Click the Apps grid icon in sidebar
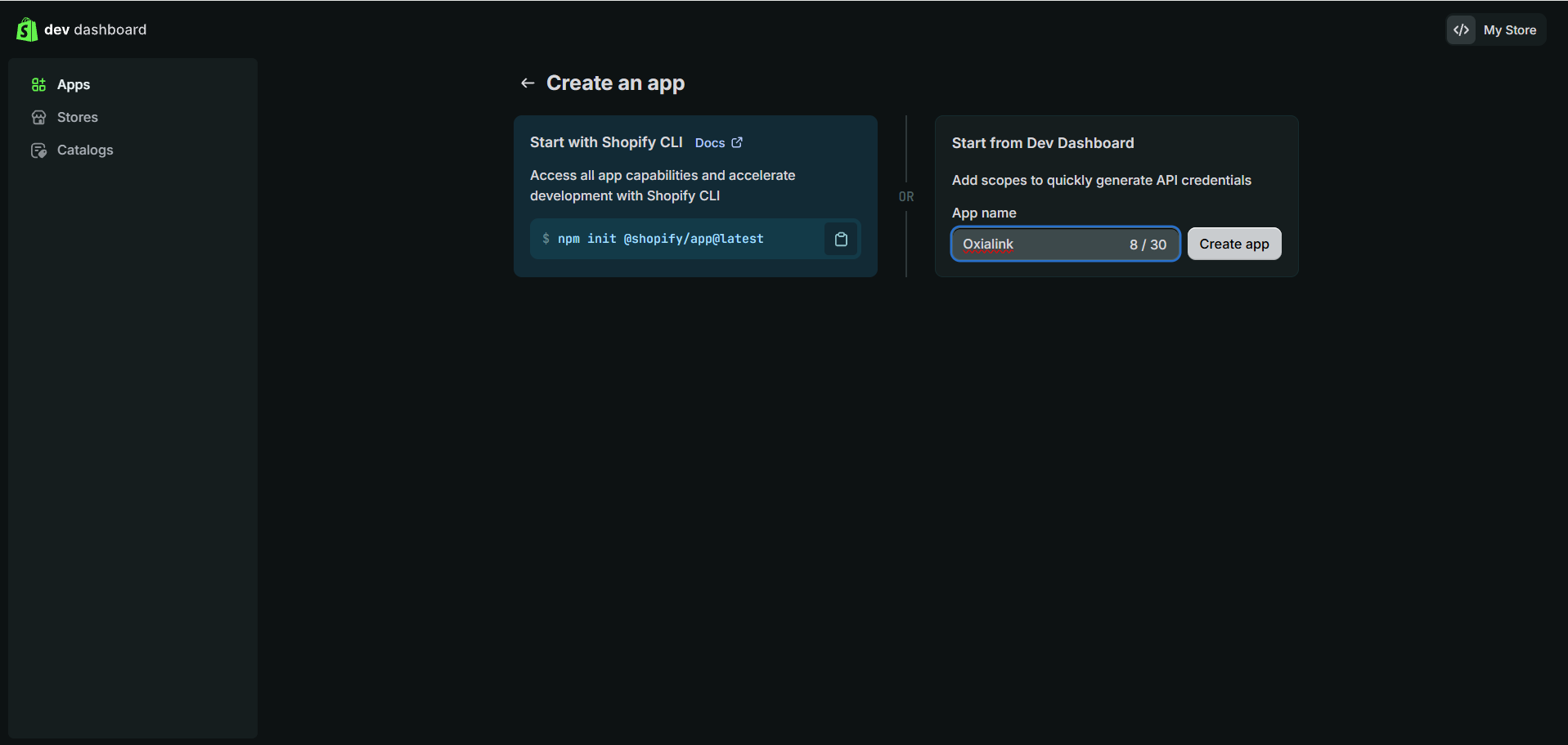1568x745 pixels. coord(38,84)
